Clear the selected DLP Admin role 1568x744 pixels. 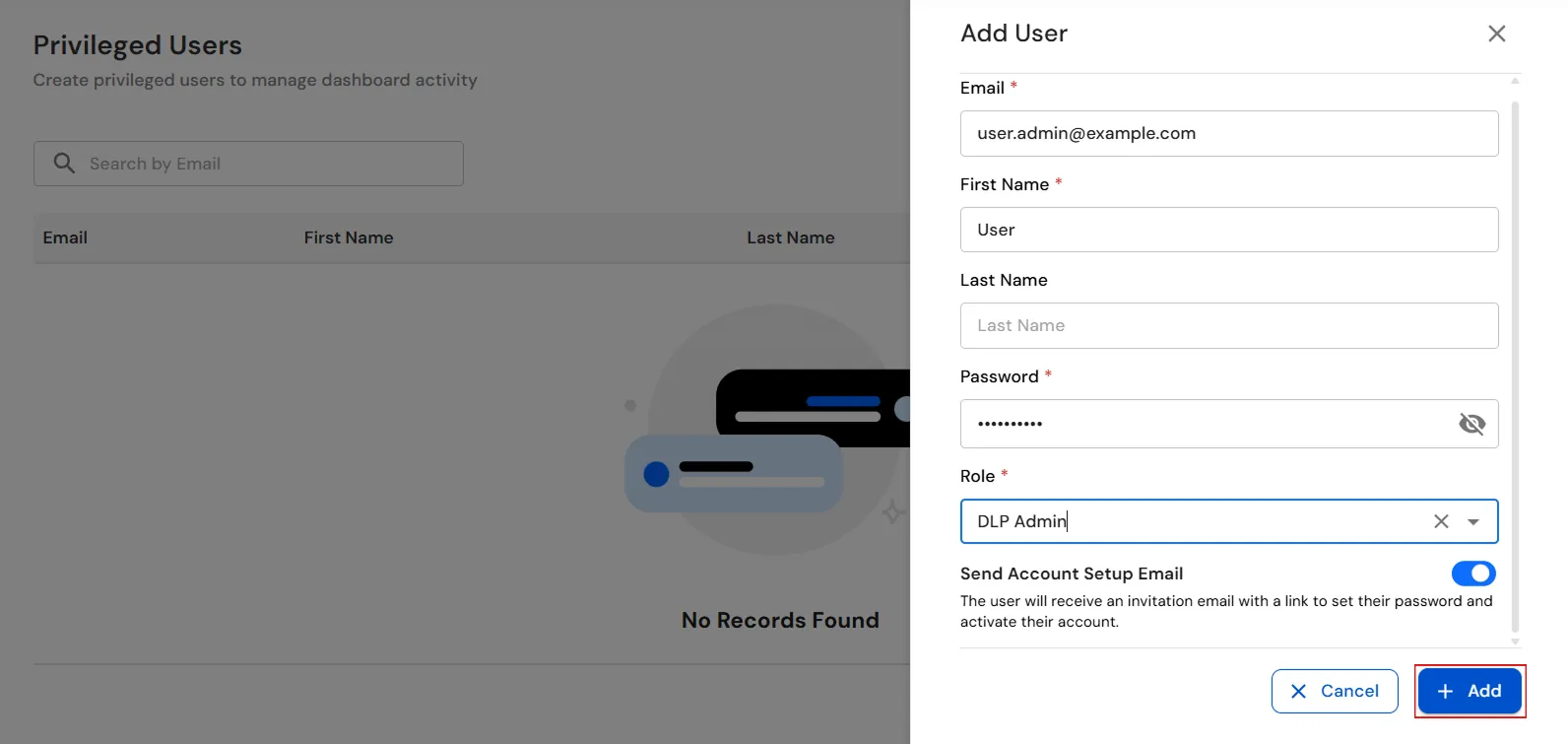click(1441, 521)
